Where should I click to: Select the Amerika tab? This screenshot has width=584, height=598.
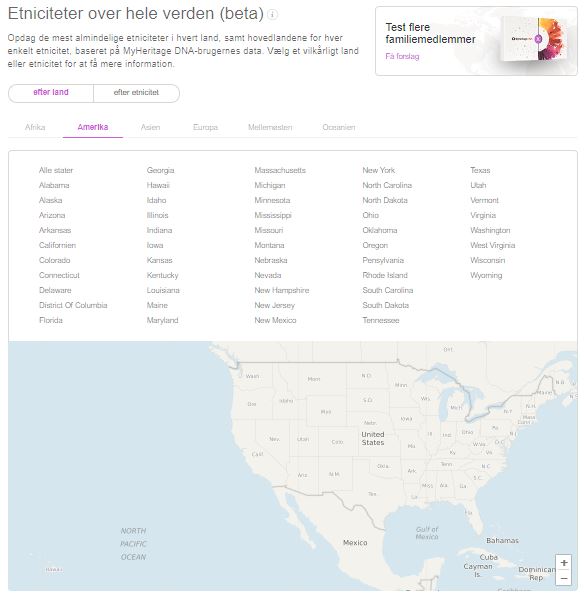coord(93,127)
